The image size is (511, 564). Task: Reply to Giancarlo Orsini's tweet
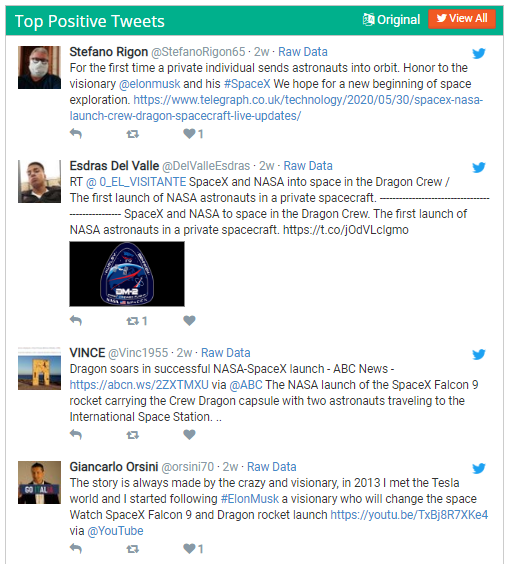pyautogui.click(x=76, y=549)
